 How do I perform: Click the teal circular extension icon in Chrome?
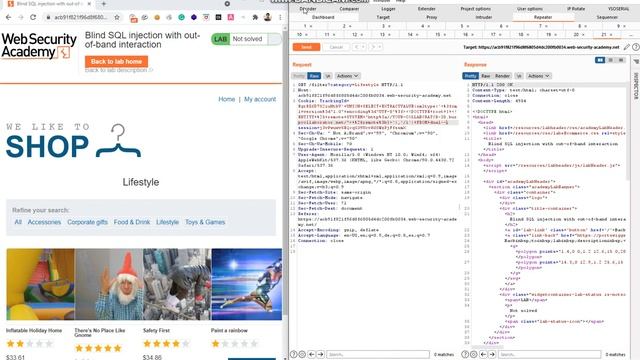[182, 17]
